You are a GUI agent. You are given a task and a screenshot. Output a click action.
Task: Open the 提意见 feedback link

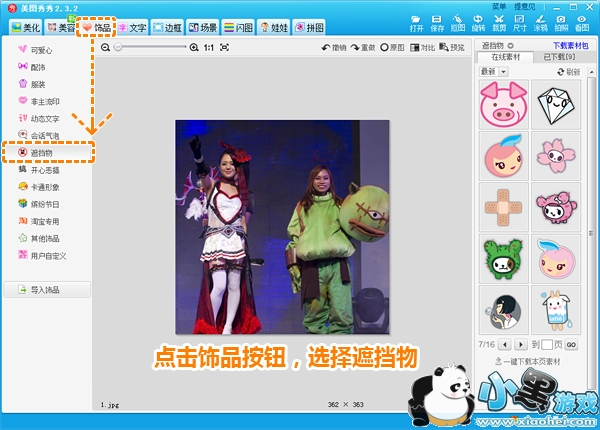524,7
